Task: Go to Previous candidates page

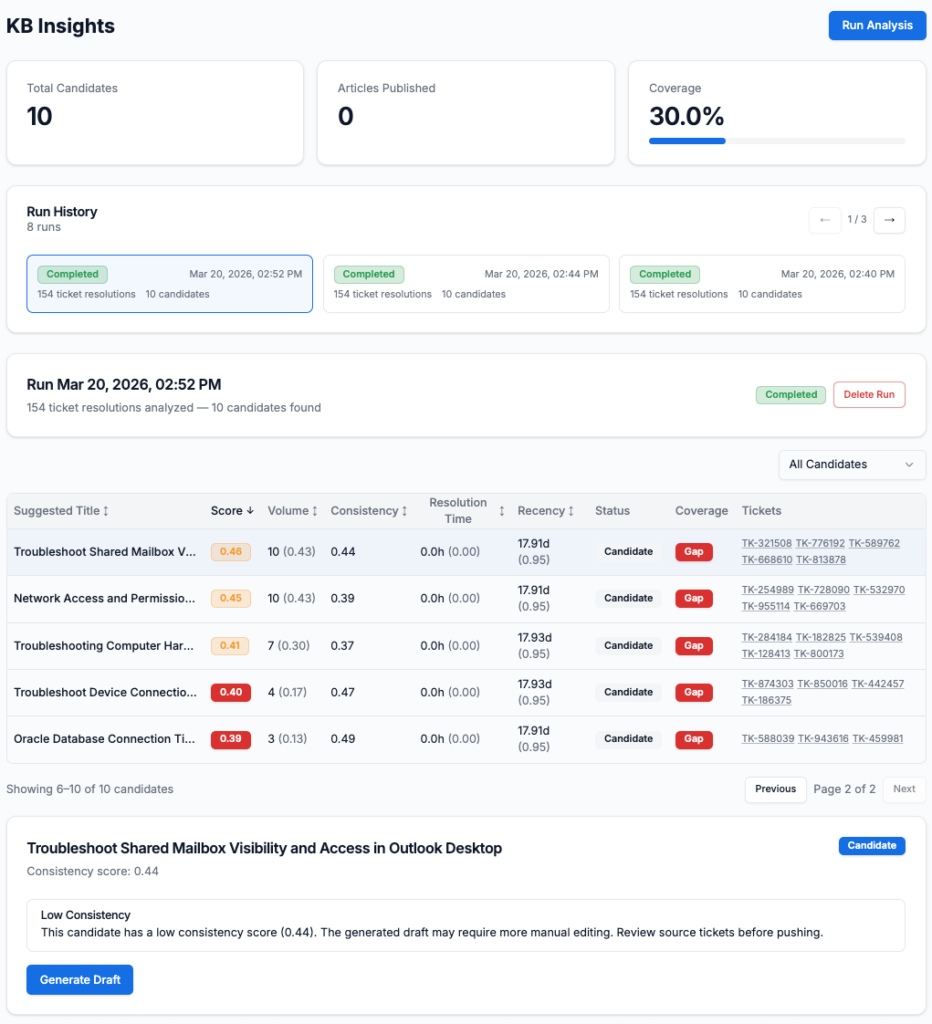Action: pyautogui.click(x=775, y=789)
